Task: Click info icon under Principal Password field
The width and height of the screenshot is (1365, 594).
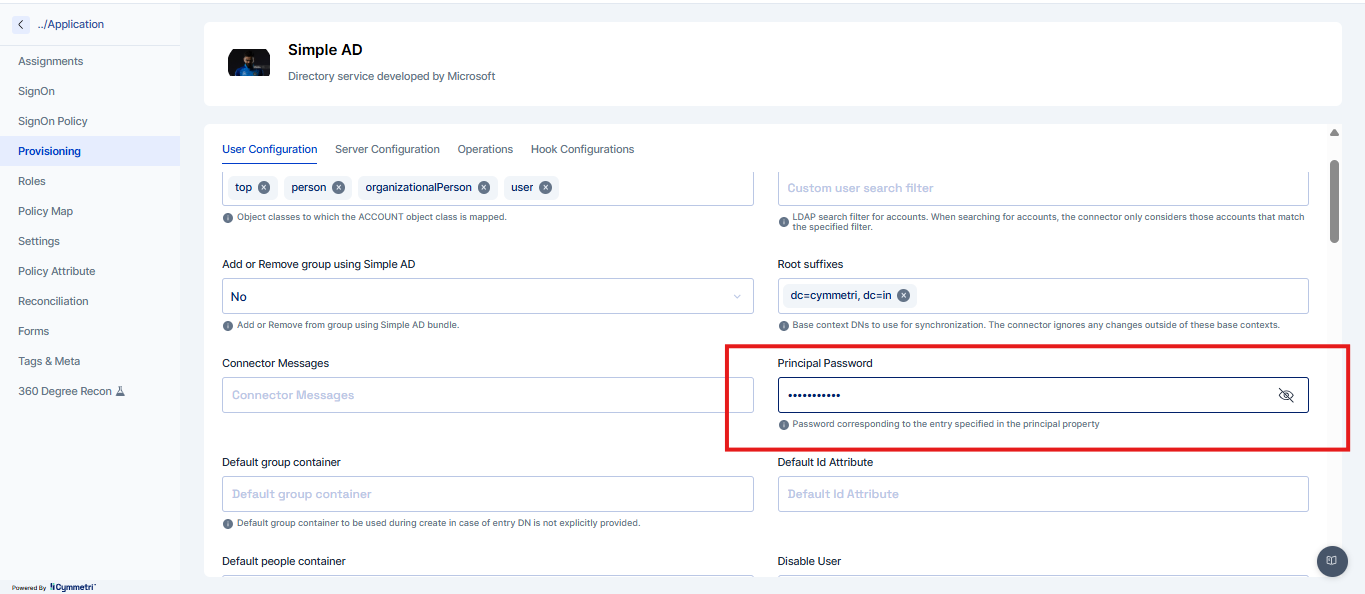Action: click(x=784, y=425)
